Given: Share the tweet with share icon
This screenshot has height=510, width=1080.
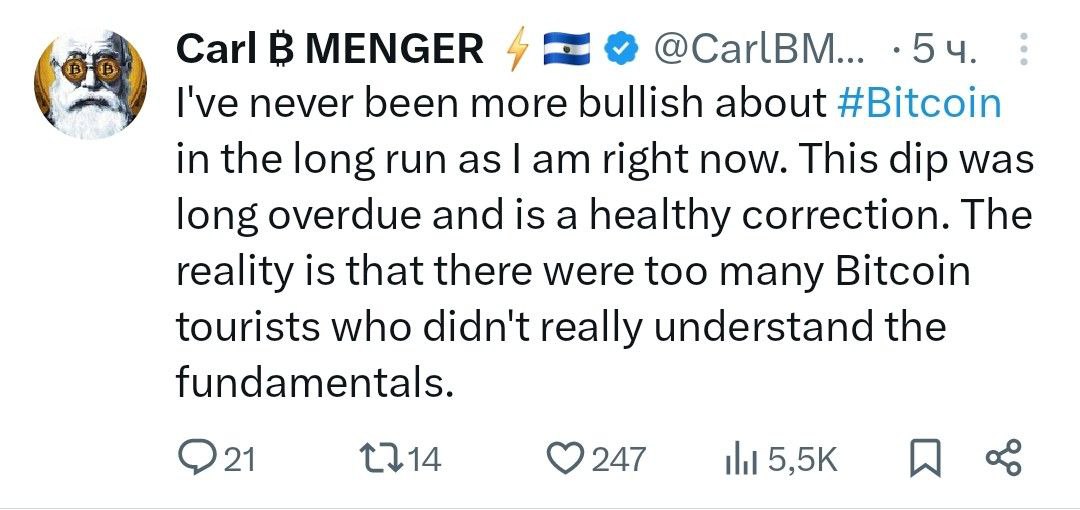Looking at the screenshot, I should click(1005, 458).
